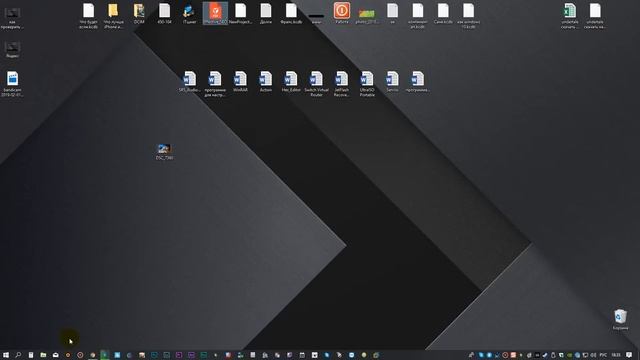The height and width of the screenshot is (360, 640).
Task: Select the JetFlash Recovery Word document
Action: pos(342,84)
